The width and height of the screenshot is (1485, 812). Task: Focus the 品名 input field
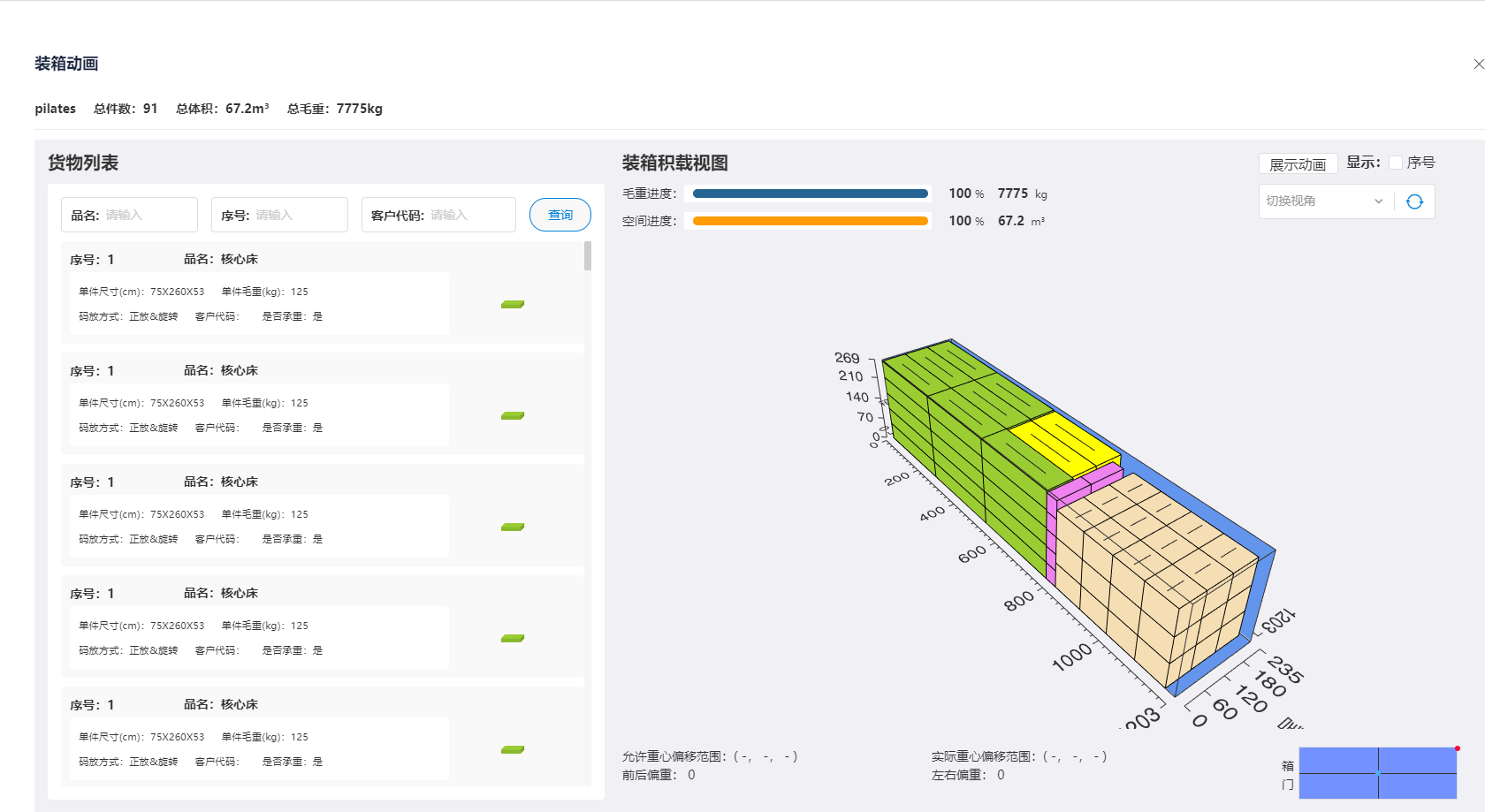click(x=146, y=215)
